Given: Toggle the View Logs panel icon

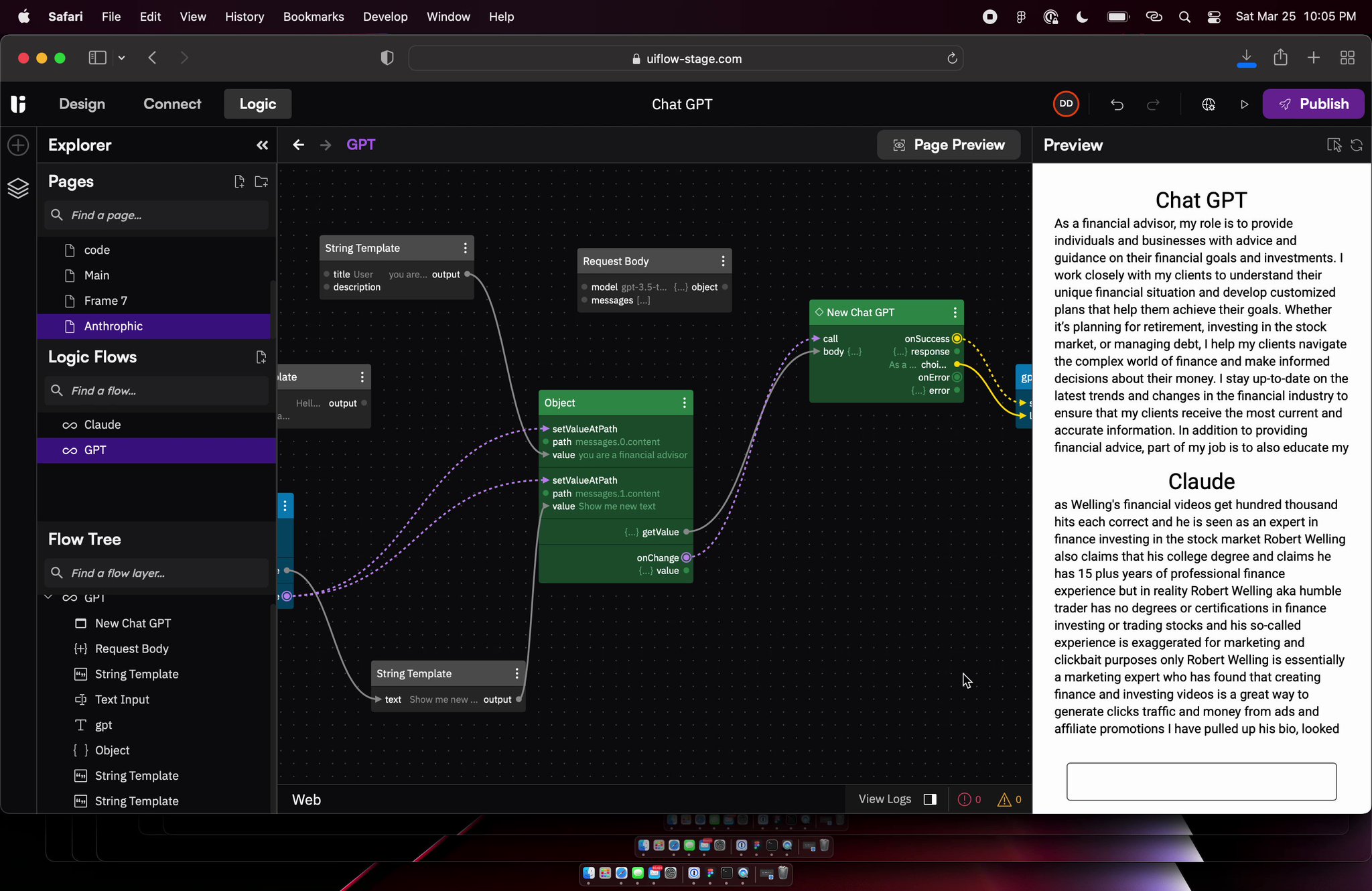Looking at the screenshot, I should click(930, 799).
